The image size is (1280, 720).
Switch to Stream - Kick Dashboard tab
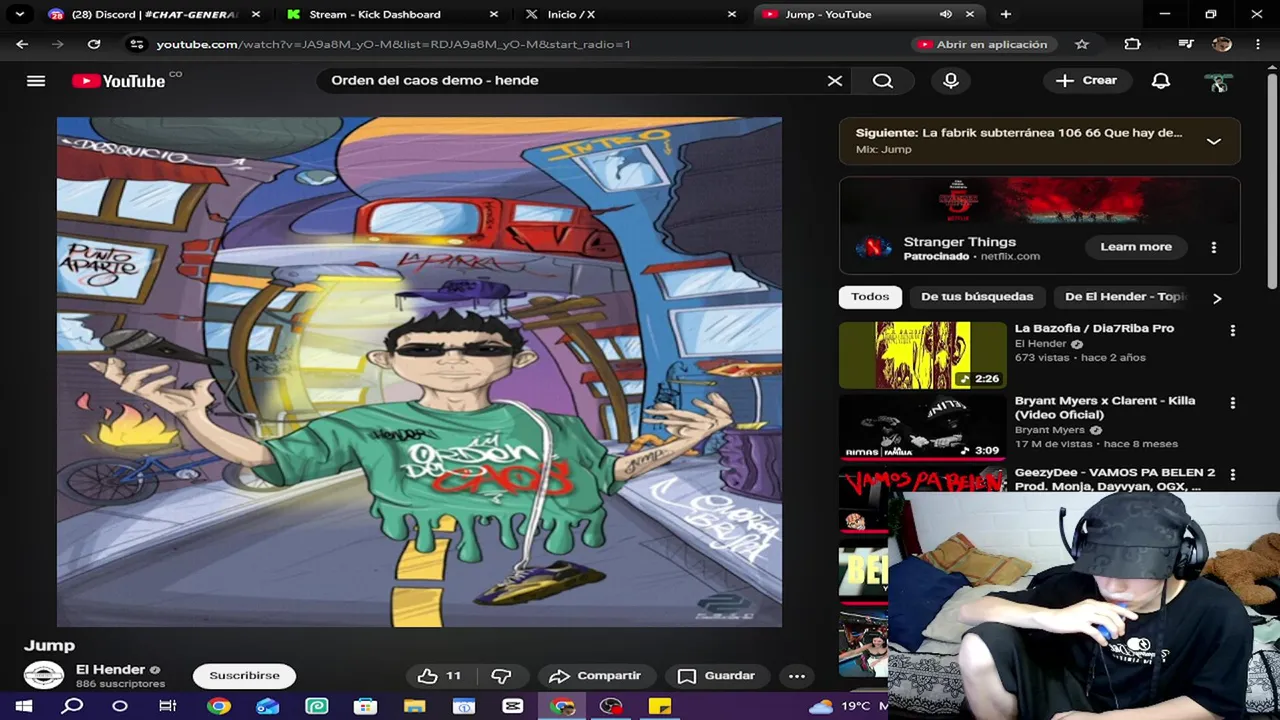click(390, 14)
